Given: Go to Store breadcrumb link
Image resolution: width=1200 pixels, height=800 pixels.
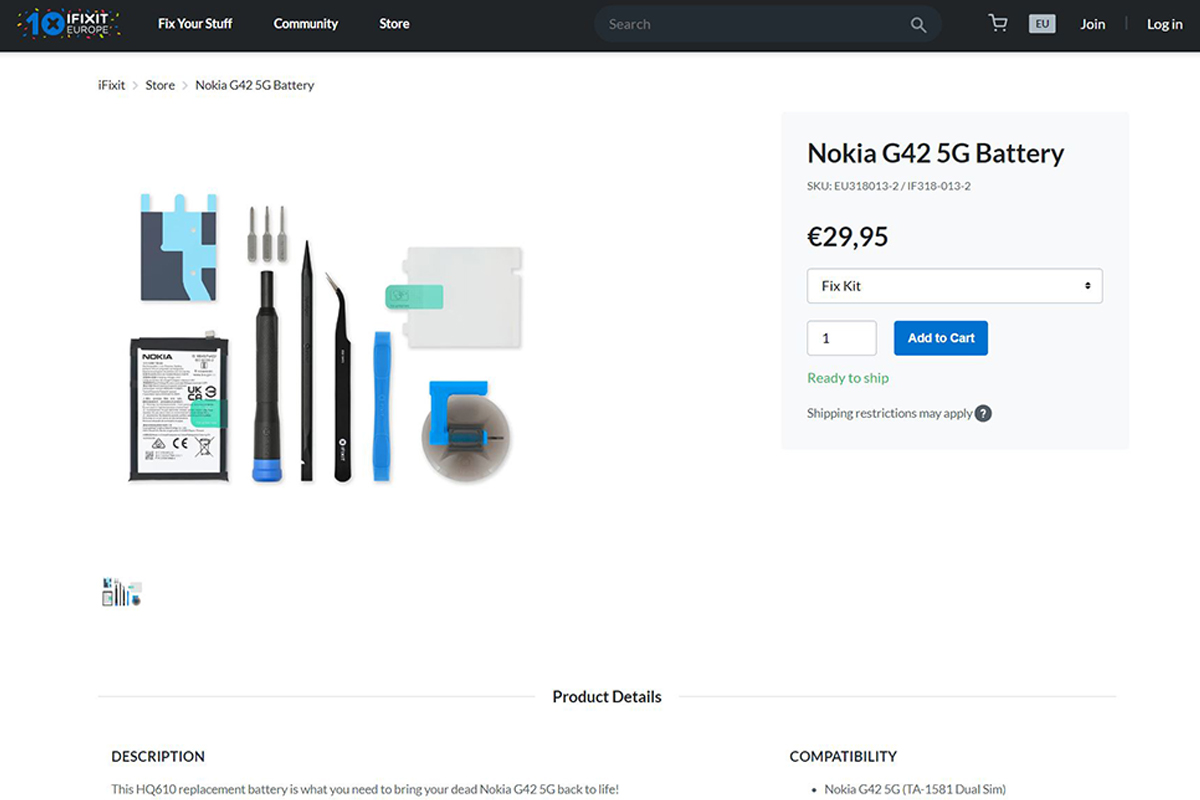Looking at the screenshot, I should click(x=160, y=85).
